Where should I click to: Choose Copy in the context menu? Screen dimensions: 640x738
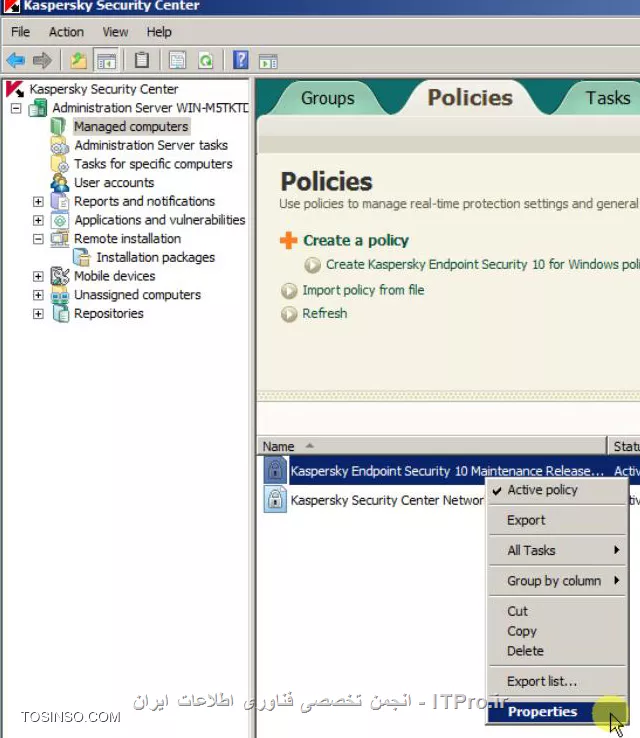click(558, 631)
